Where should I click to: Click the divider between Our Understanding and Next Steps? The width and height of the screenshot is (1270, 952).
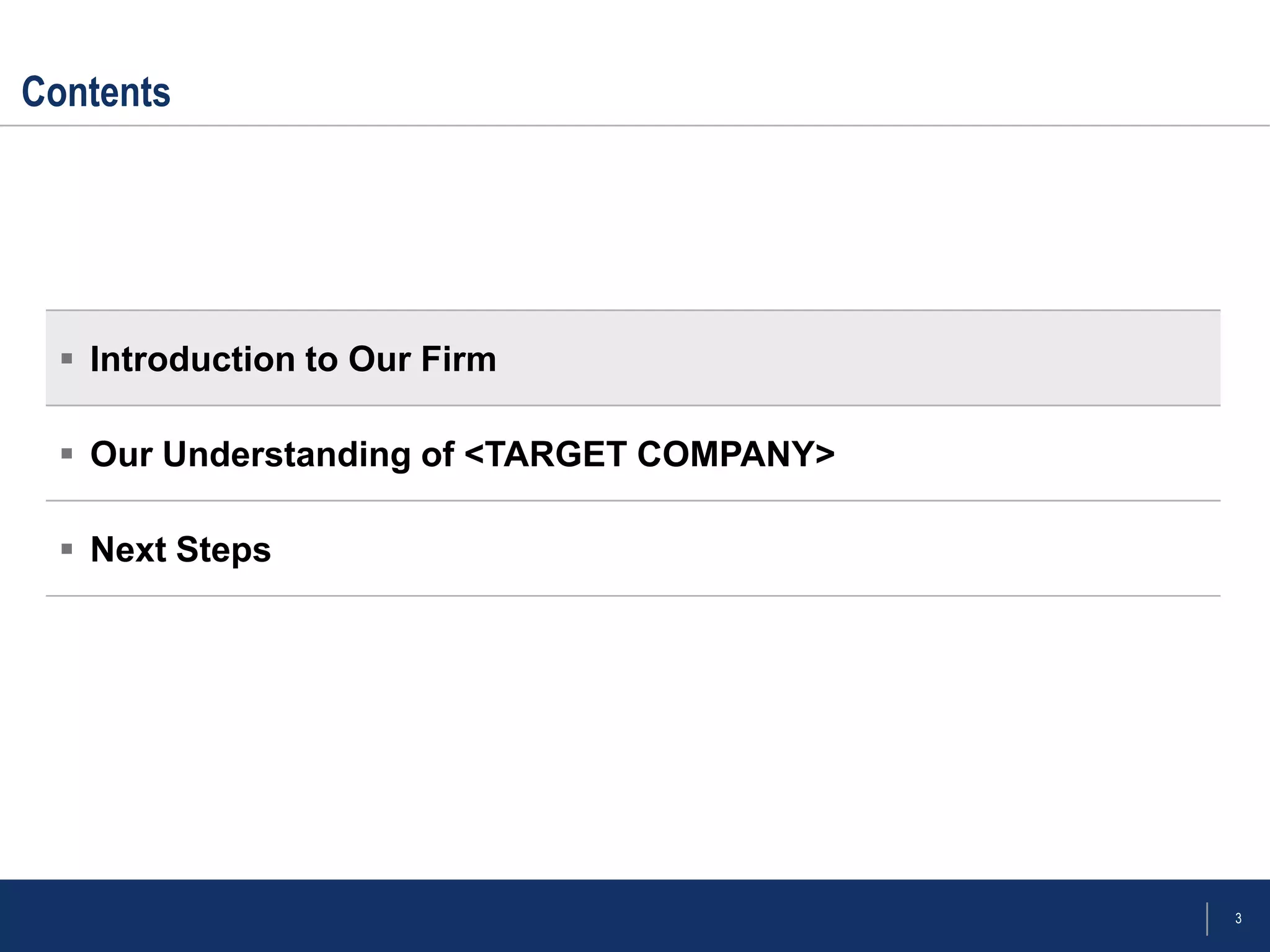tap(633, 500)
